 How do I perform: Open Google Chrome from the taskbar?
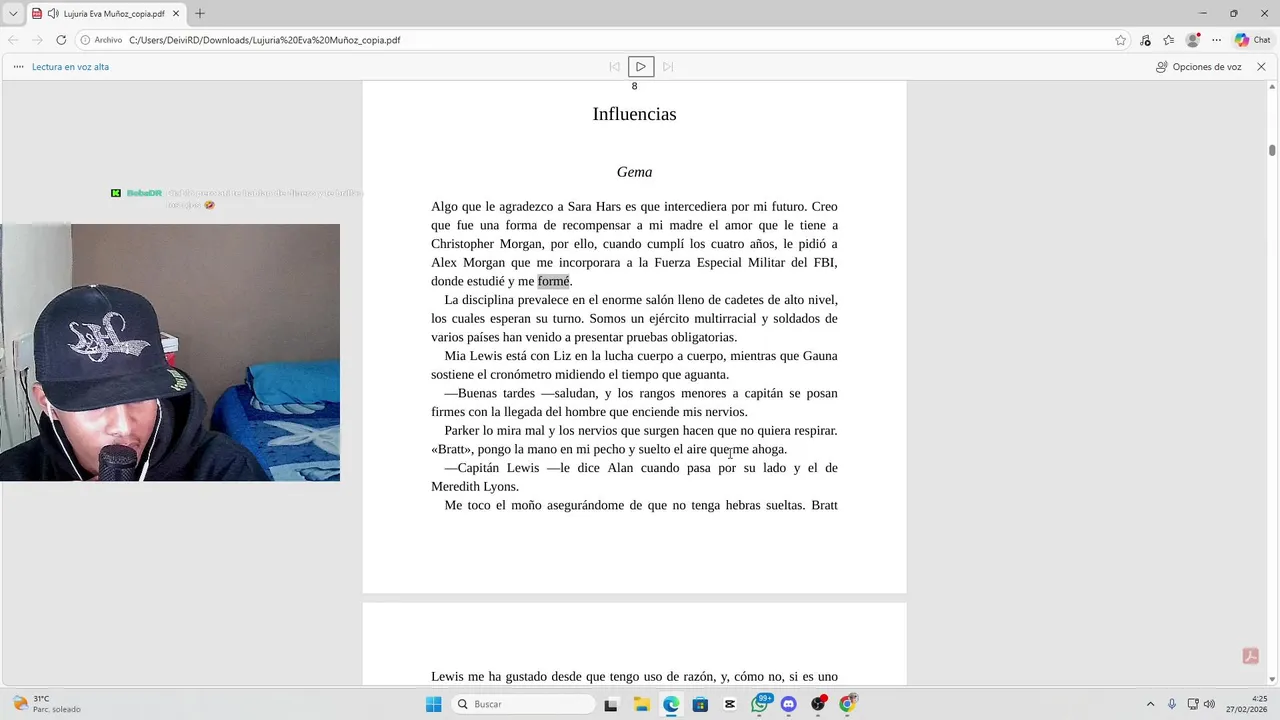coord(848,704)
